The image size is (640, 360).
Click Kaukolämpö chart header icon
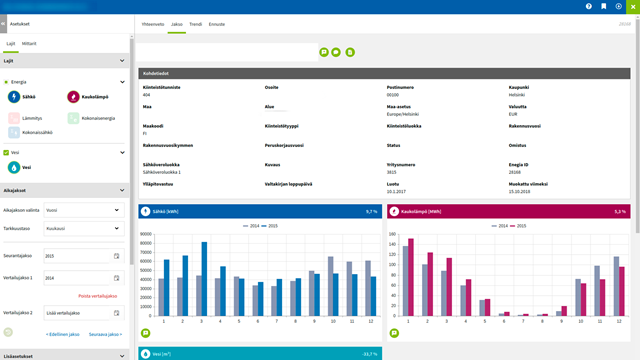[394, 211]
